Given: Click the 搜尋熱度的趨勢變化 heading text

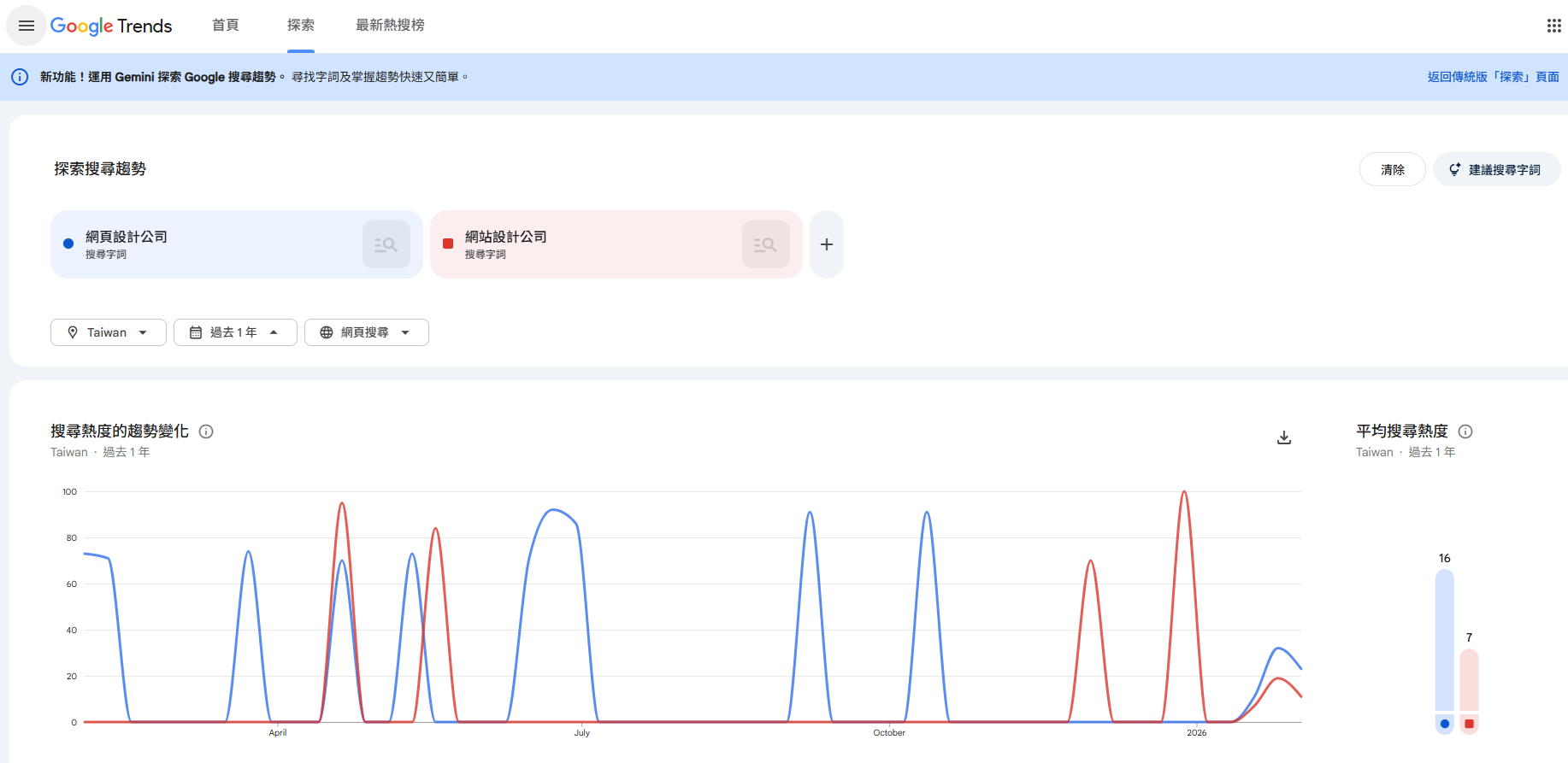Looking at the screenshot, I should 120,431.
